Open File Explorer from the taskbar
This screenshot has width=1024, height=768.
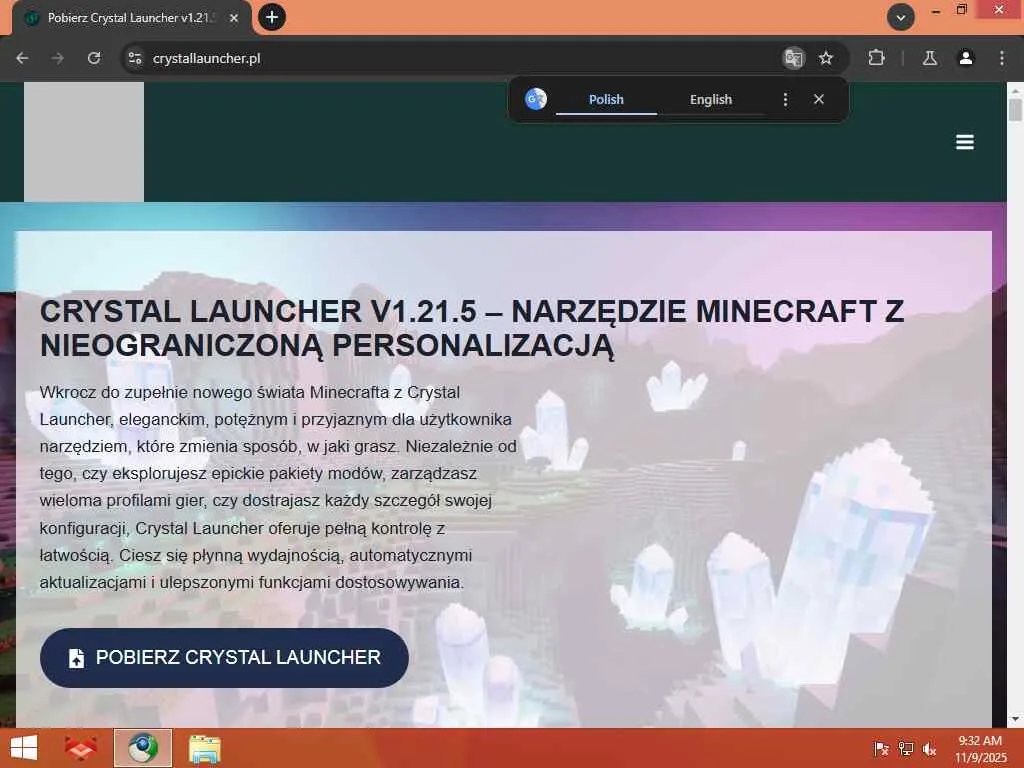pyautogui.click(x=204, y=748)
